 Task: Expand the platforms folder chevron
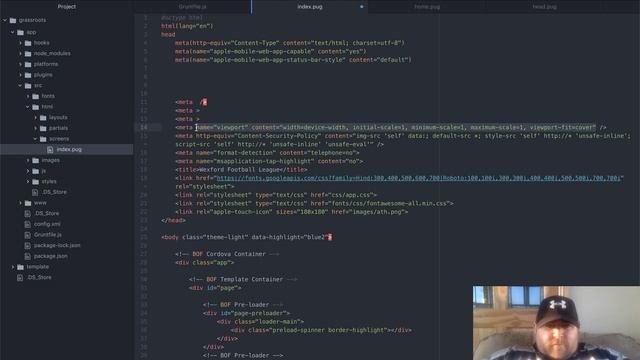click(x=20, y=64)
